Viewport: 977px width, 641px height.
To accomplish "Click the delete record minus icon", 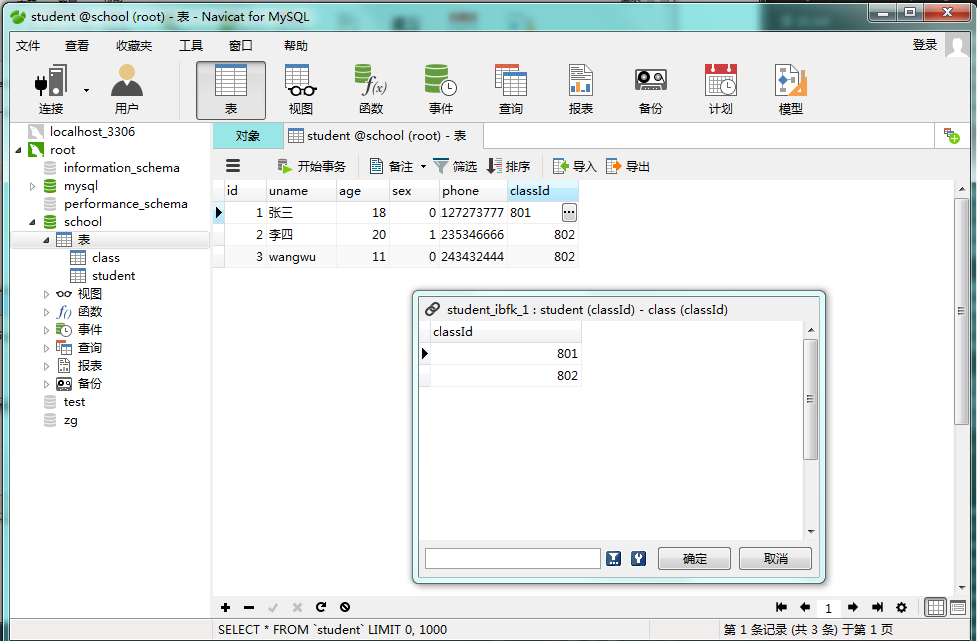I will coord(249,607).
